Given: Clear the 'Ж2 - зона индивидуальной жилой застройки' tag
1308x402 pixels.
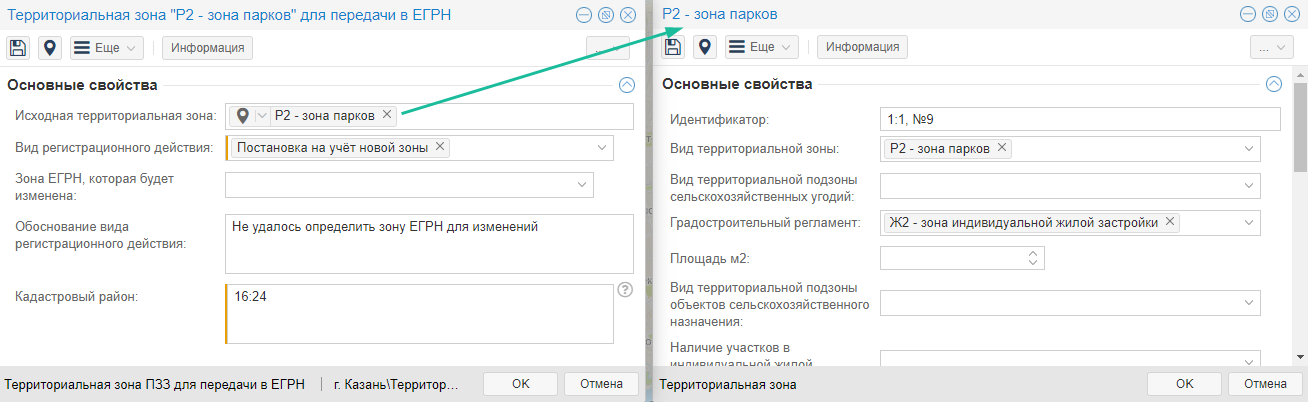Looking at the screenshot, I should tap(1170, 222).
